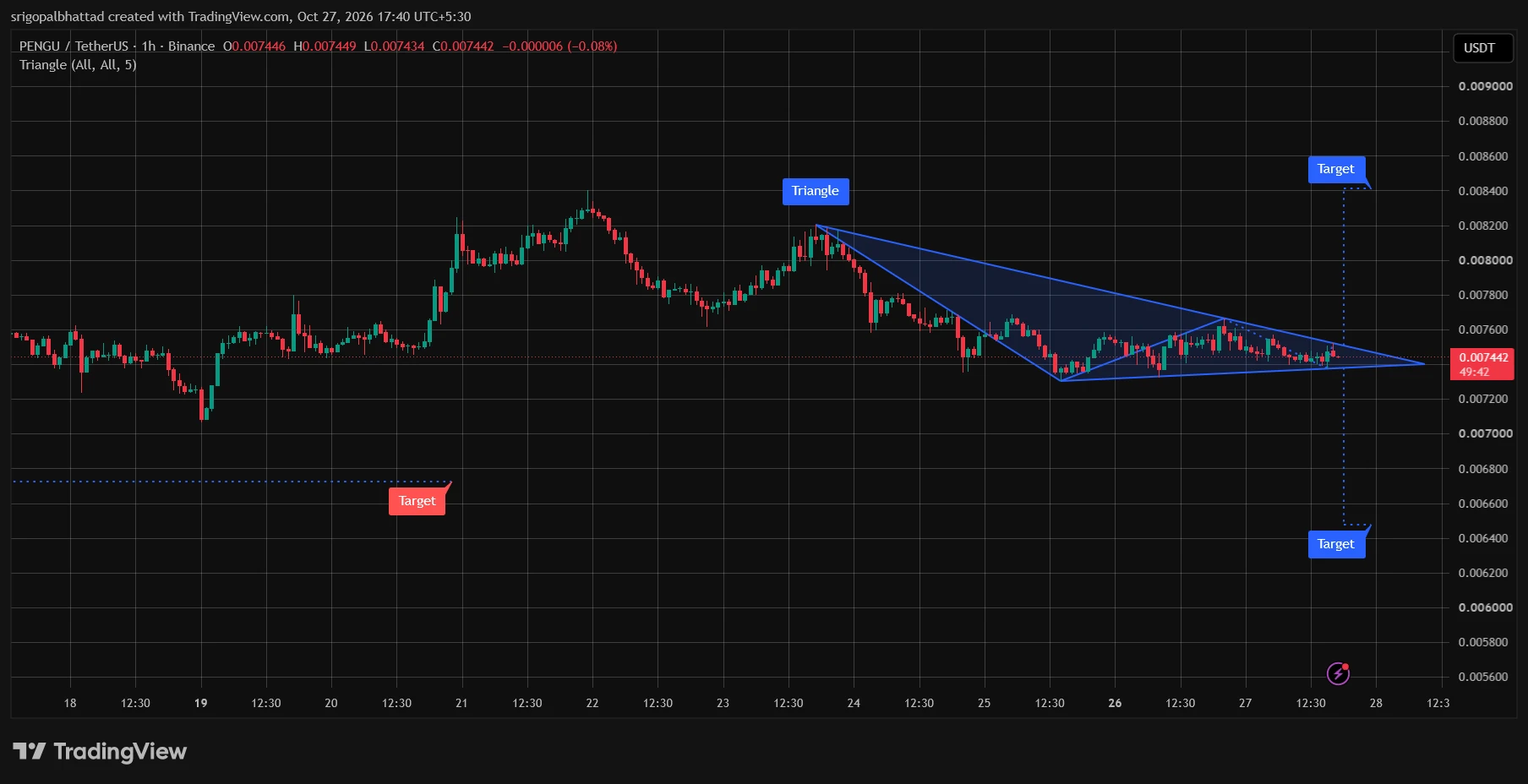This screenshot has width=1528, height=784.
Task: Click the 0.008000 price axis label
Action: (x=1485, y=260)
